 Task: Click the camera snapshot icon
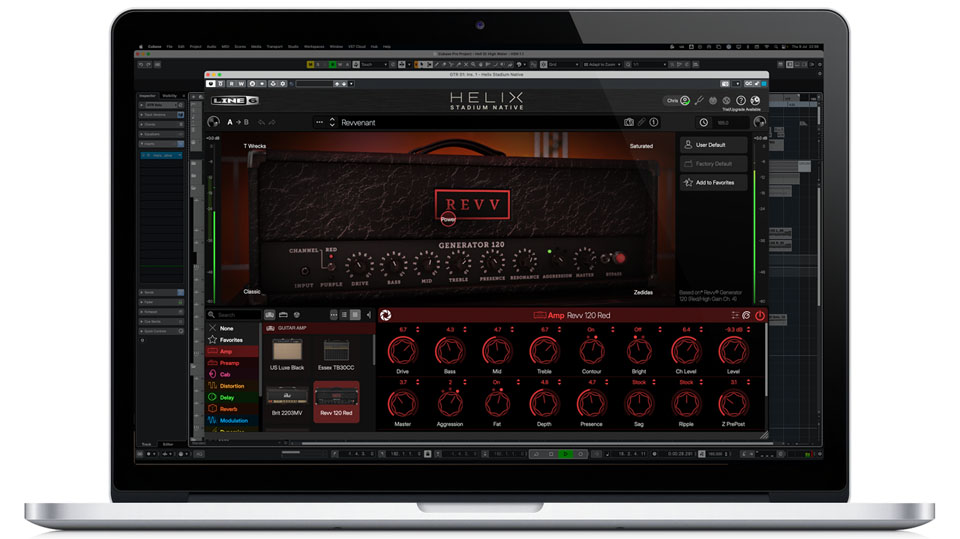629,122
